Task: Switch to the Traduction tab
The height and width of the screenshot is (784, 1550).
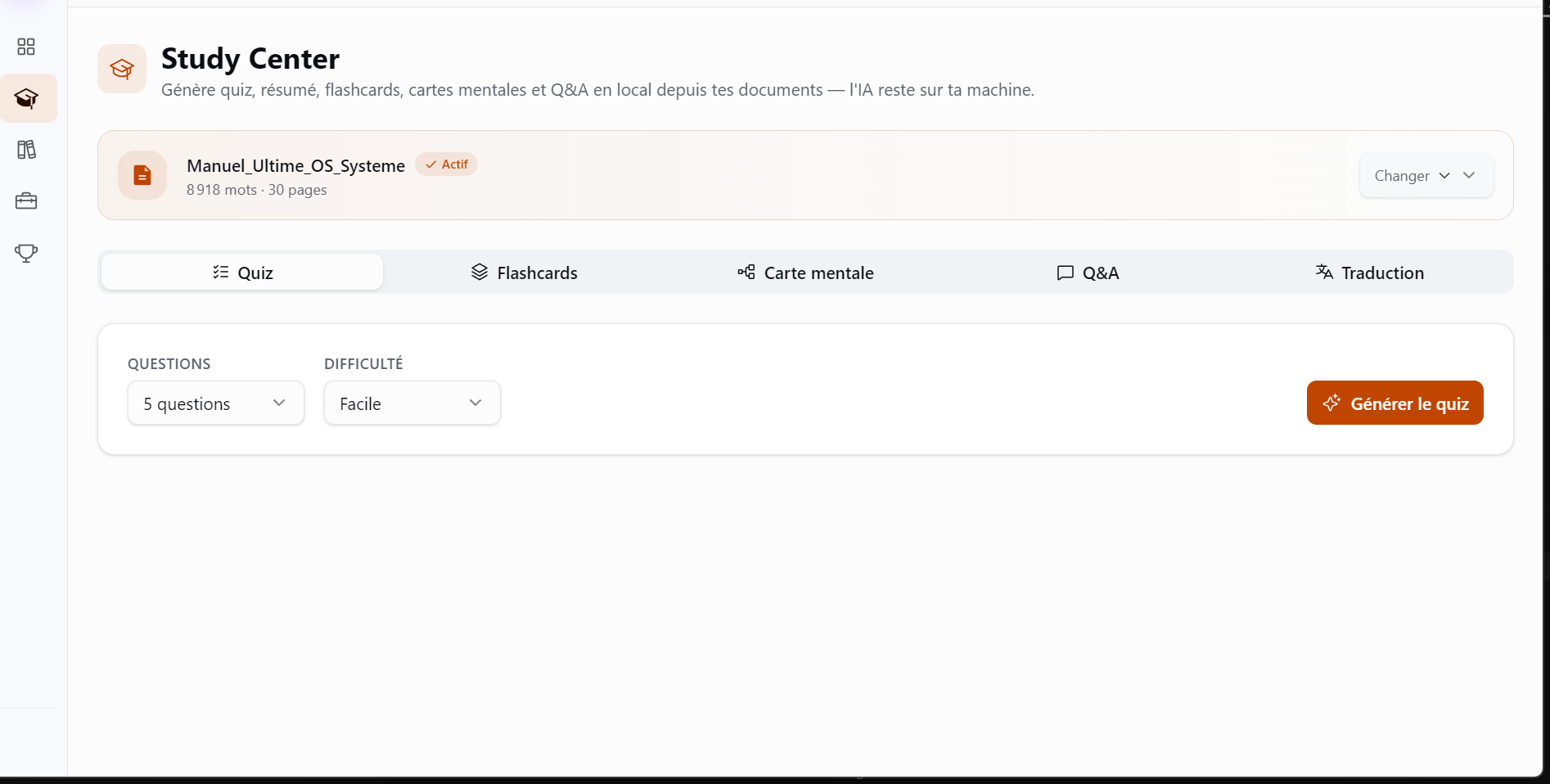Action: [x=1369, y=273]
